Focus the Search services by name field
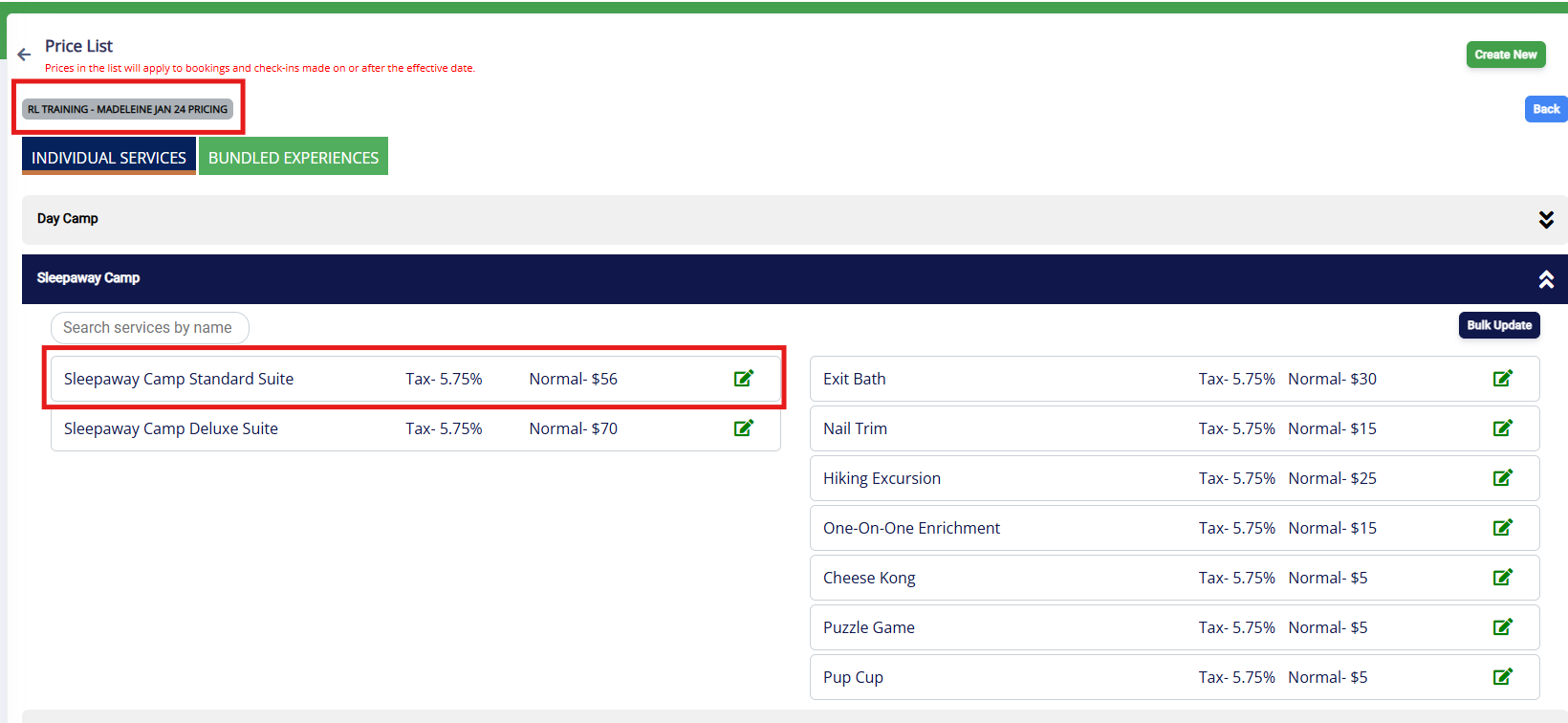Screen dimensions: 1568x723 (x=150, y=328)
